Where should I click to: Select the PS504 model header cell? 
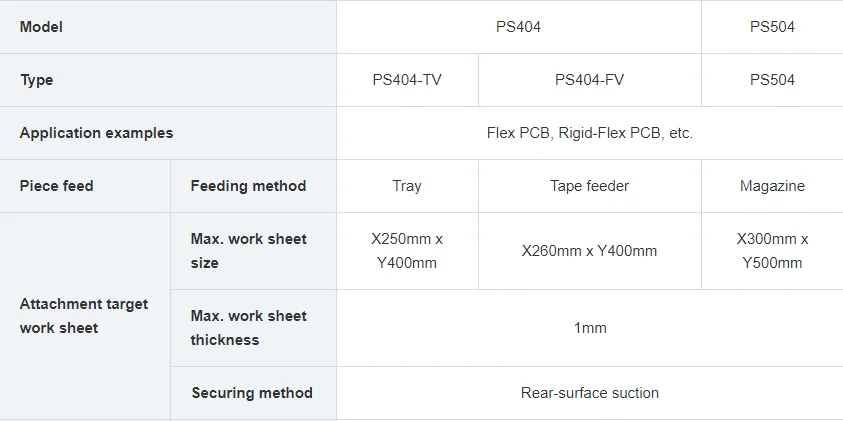click(x=773, y=27)
